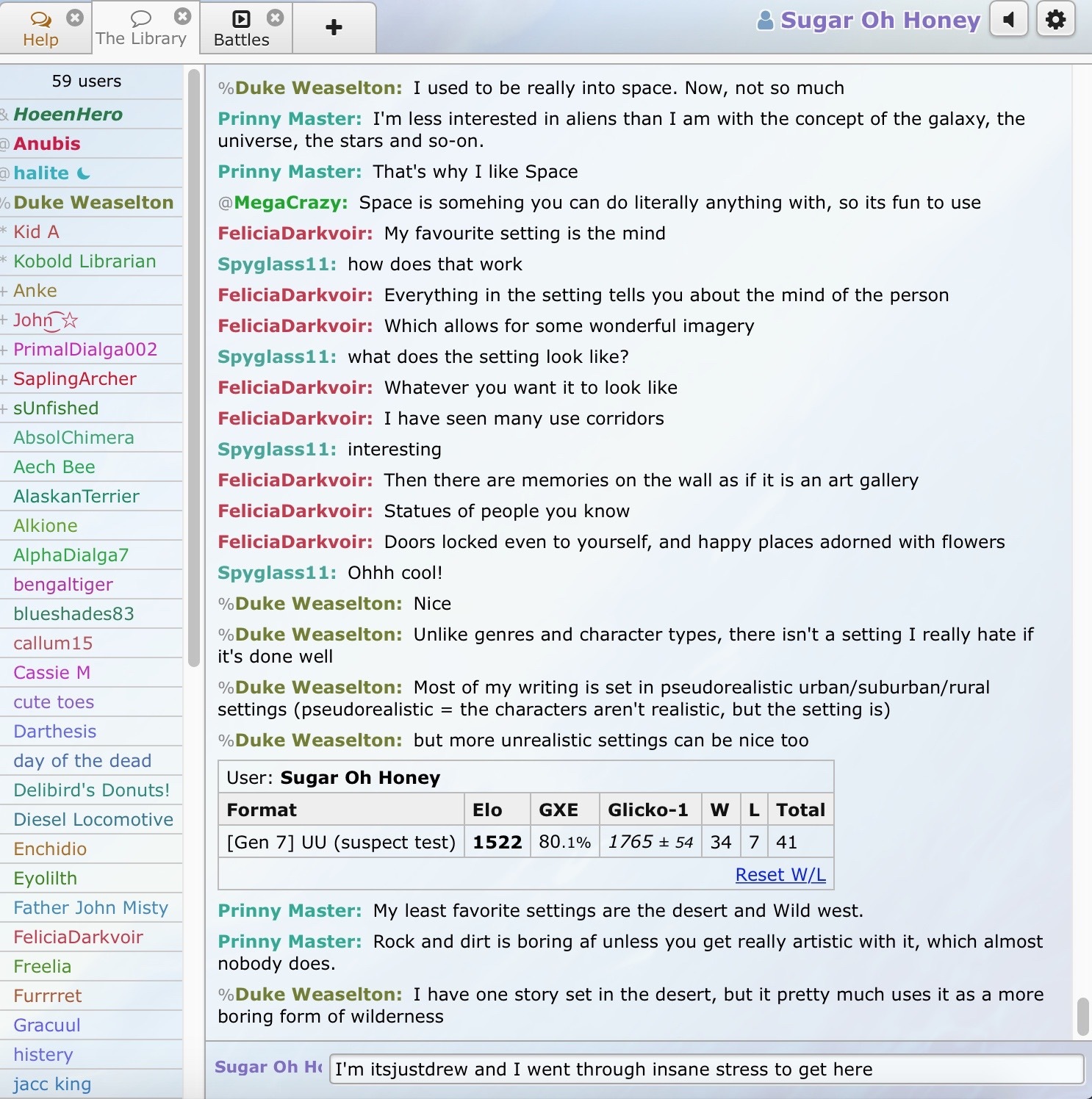Select user halite in user list
The image size is (1092, 1099).
tap(91, 173)
